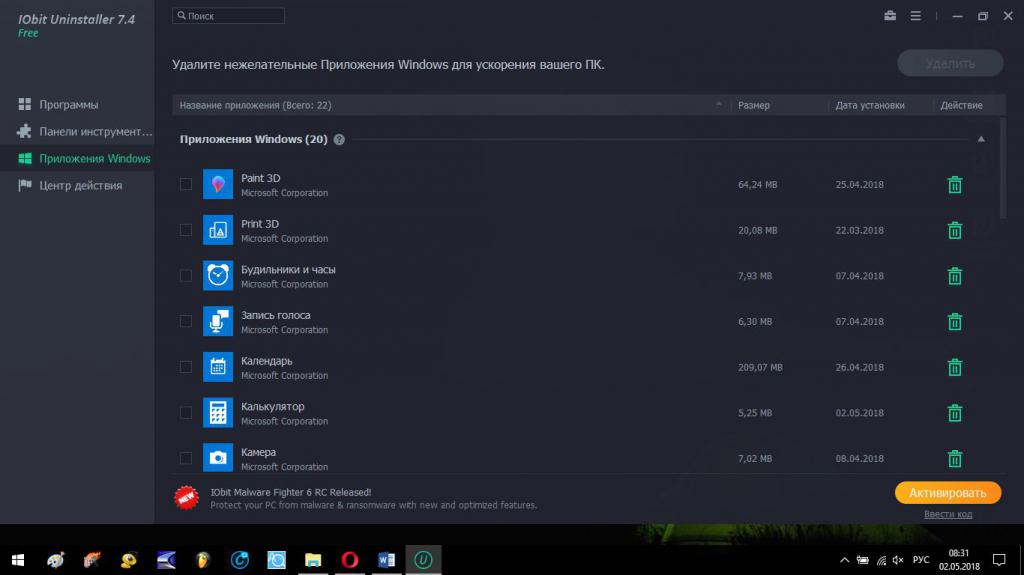
Task: Click the Действие column header
Action: (x=961, y=105)
